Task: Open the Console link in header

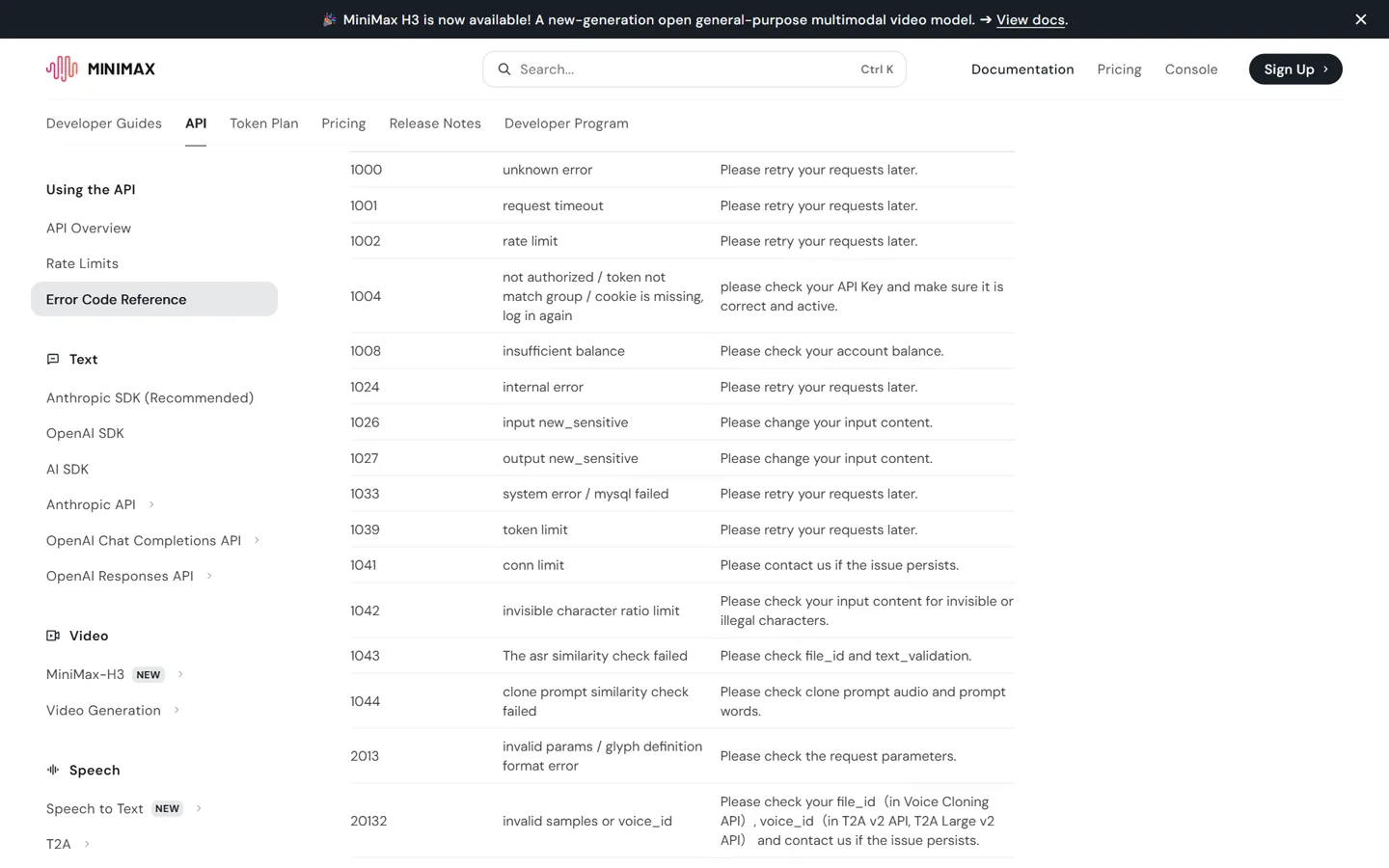Action: [x=1191, y=69]
